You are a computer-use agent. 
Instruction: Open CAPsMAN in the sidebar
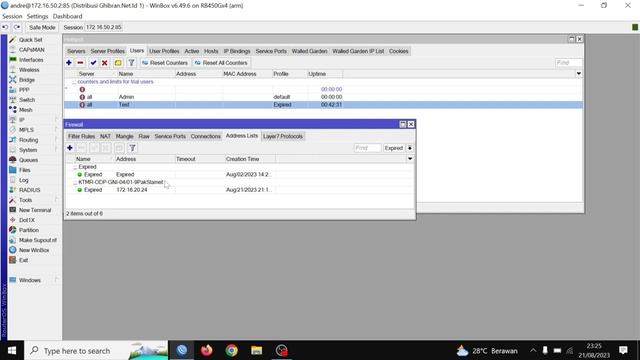point(31,50)
